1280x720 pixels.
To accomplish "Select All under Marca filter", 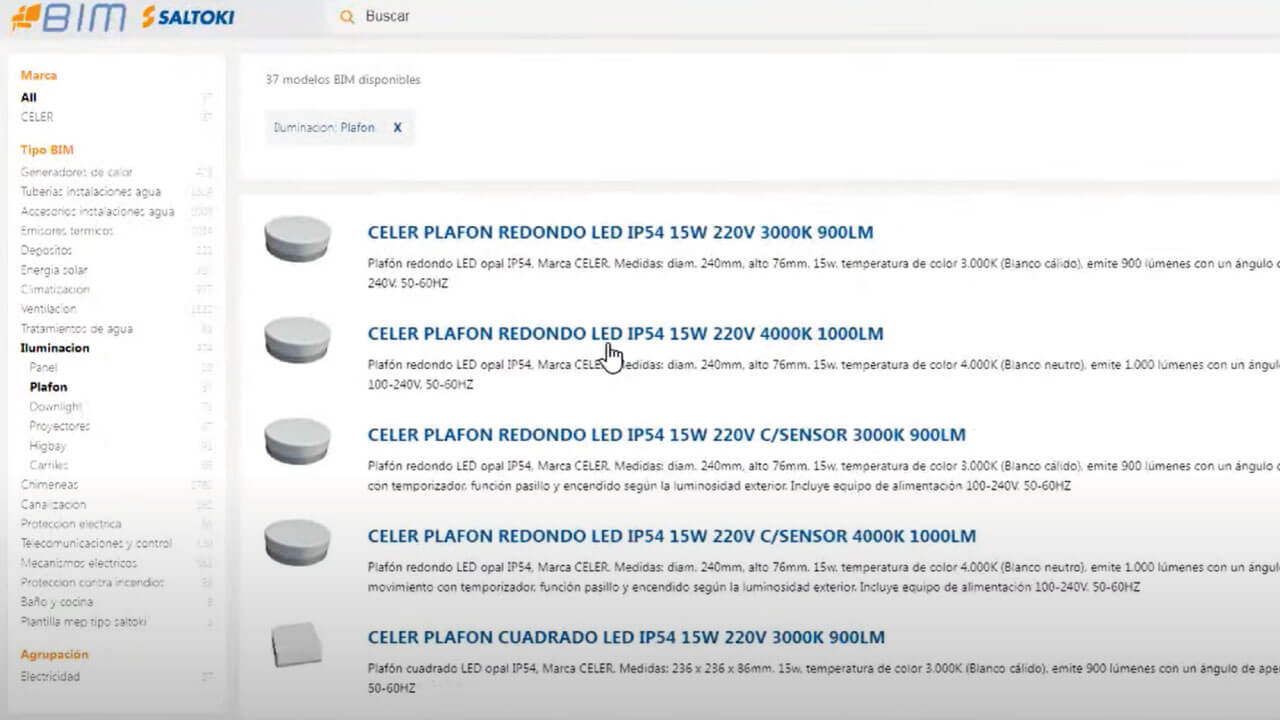I will click(29, 98).
